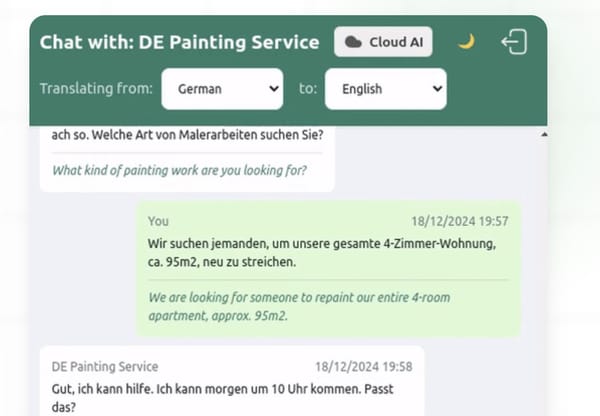Click the 19:58 message timestamp
This screenshot has height=416, width=600.
pos(363,367)
